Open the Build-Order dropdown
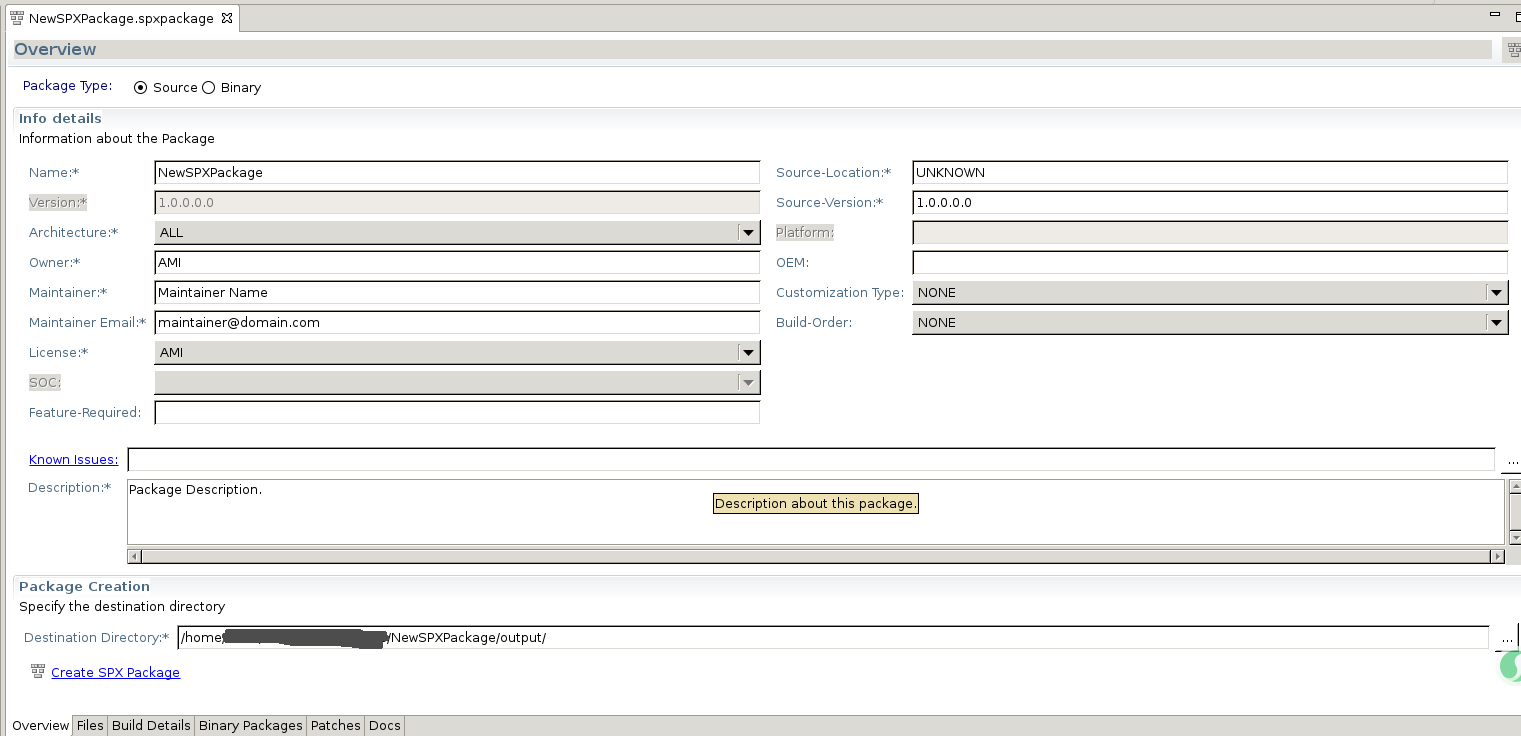The height and width of the screenshot is (736, 1521). (1497, 322)
